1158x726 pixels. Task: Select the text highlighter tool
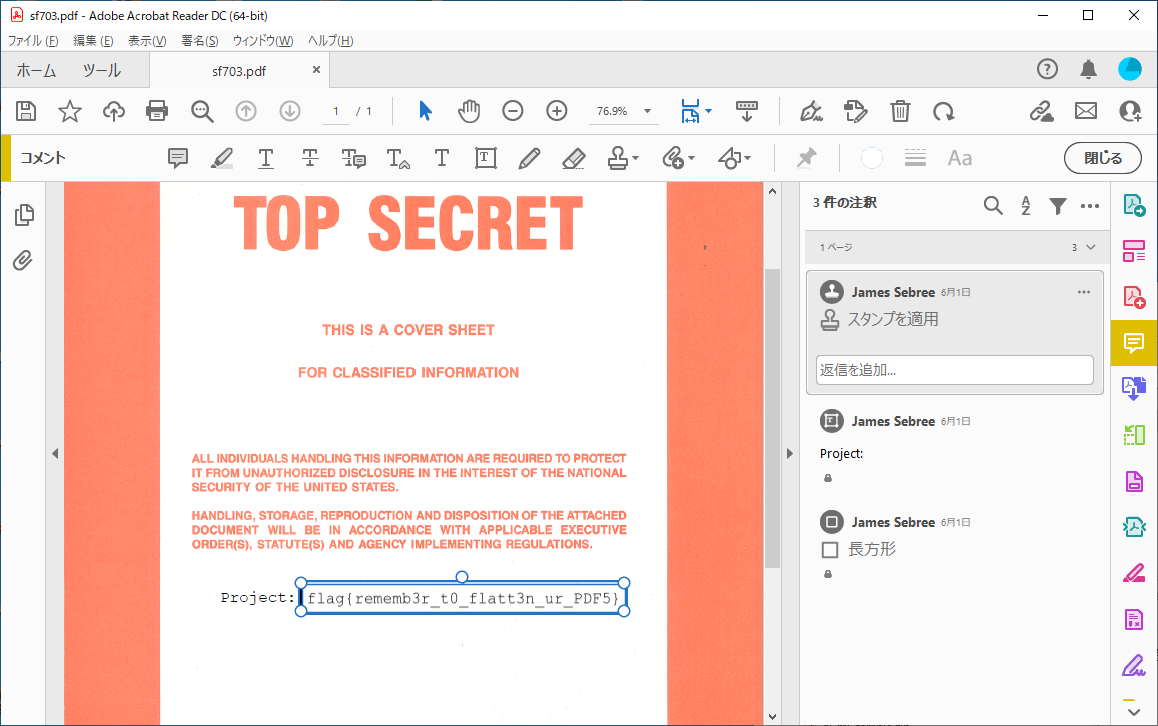pos(221,157)
